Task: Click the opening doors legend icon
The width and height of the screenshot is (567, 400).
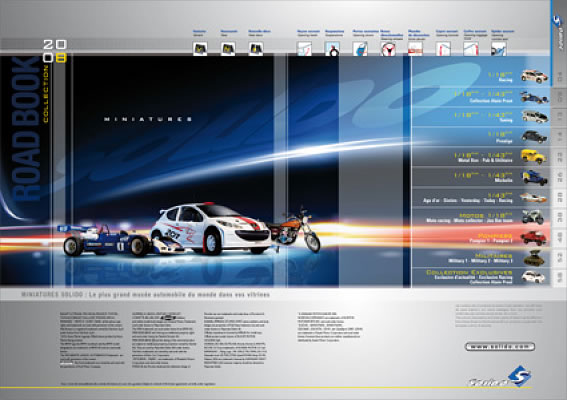Action: (304, 48)
